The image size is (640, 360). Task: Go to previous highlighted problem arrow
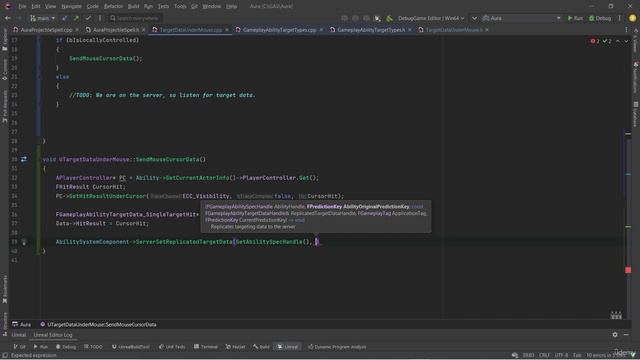coord(618,41)
